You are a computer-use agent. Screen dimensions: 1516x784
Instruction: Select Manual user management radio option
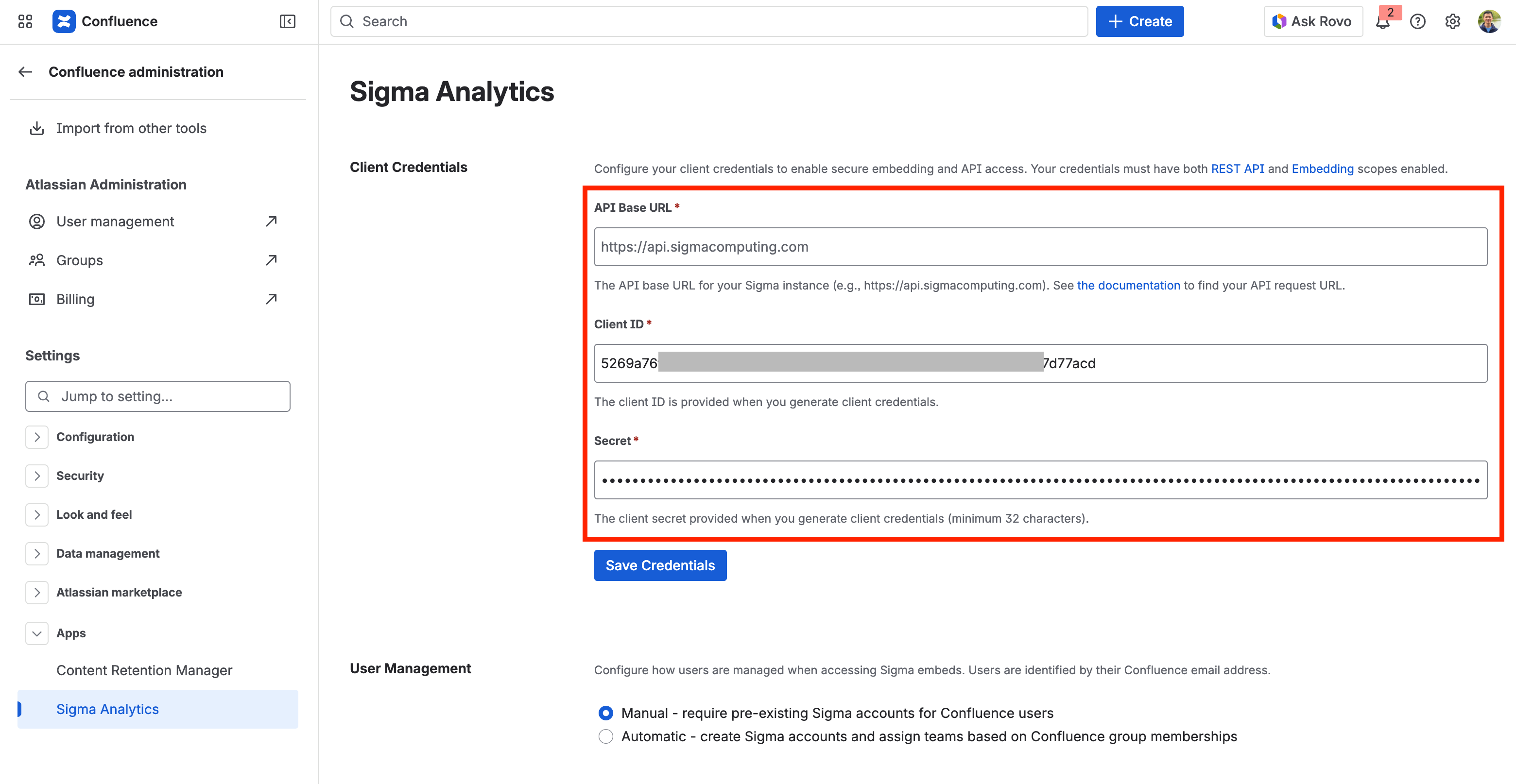[x=605, y=713]
